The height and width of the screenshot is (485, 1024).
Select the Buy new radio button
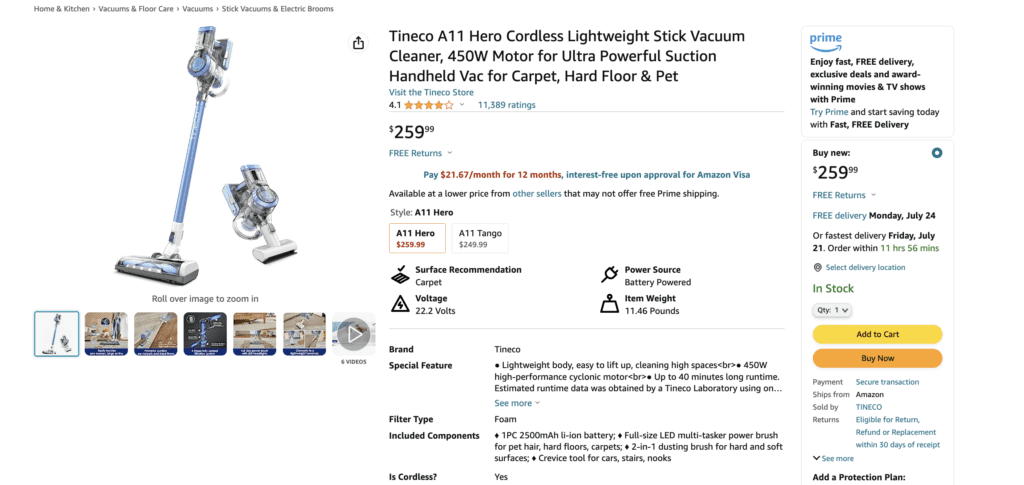click(936, 153)
